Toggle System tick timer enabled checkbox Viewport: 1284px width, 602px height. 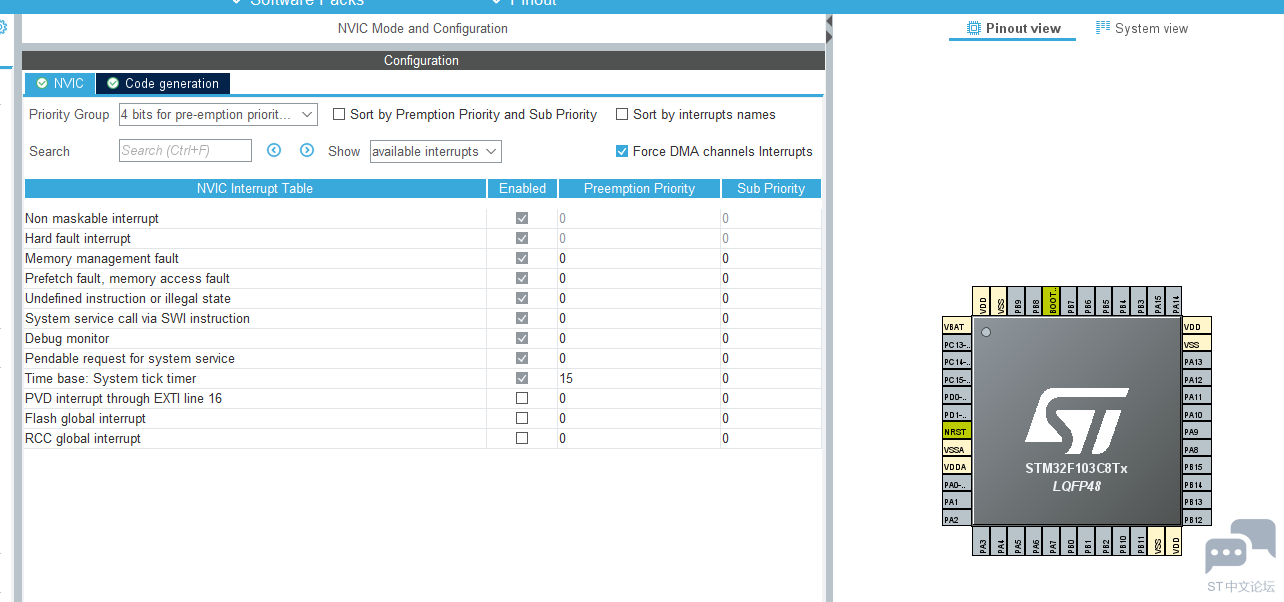522,378
